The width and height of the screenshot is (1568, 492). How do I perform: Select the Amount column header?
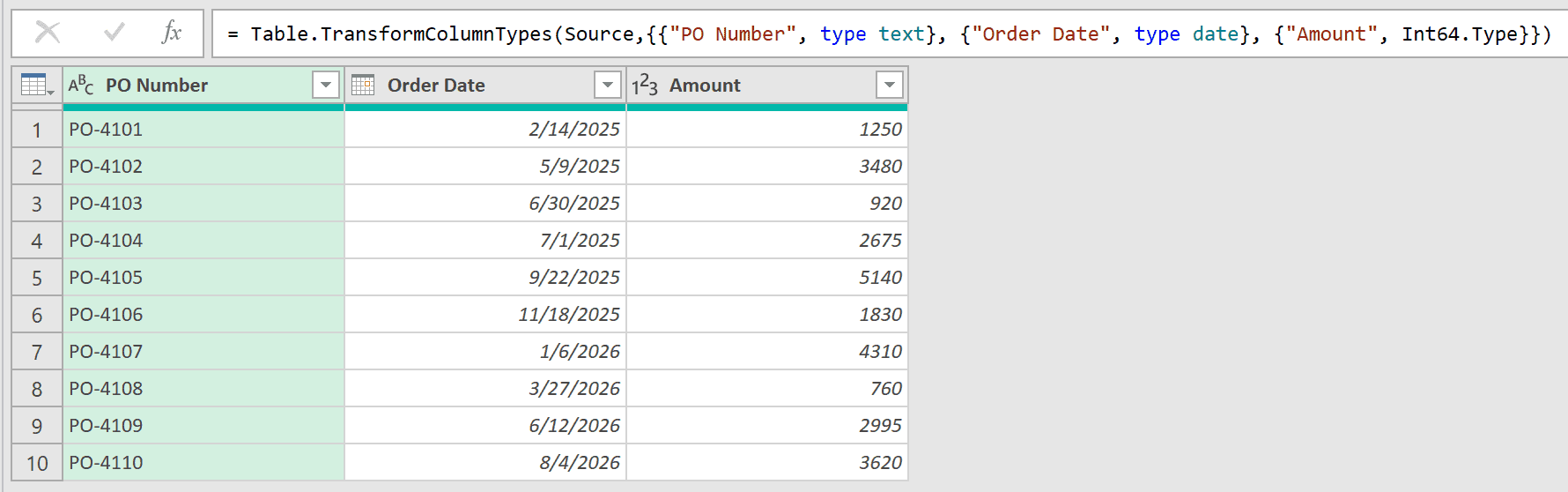(767, 86)
